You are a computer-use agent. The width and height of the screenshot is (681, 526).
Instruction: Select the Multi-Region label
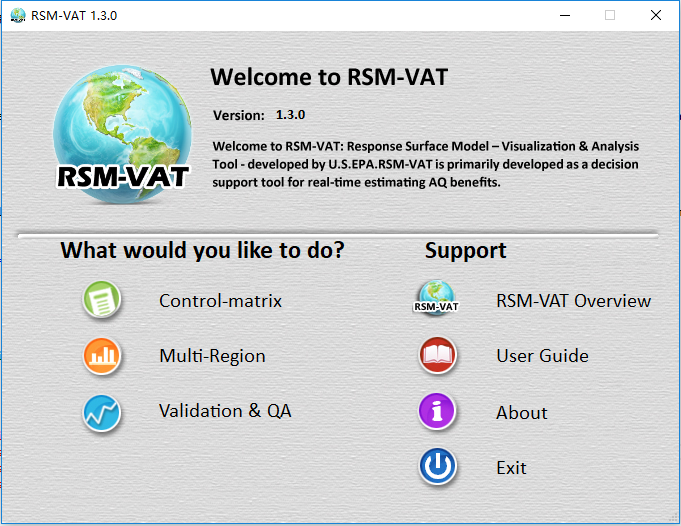click(x=212, y=356)
